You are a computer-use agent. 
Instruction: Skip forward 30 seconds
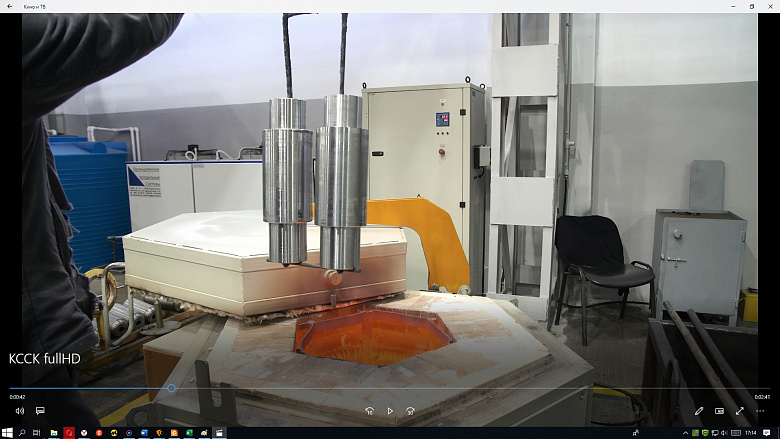click(410, 411)
